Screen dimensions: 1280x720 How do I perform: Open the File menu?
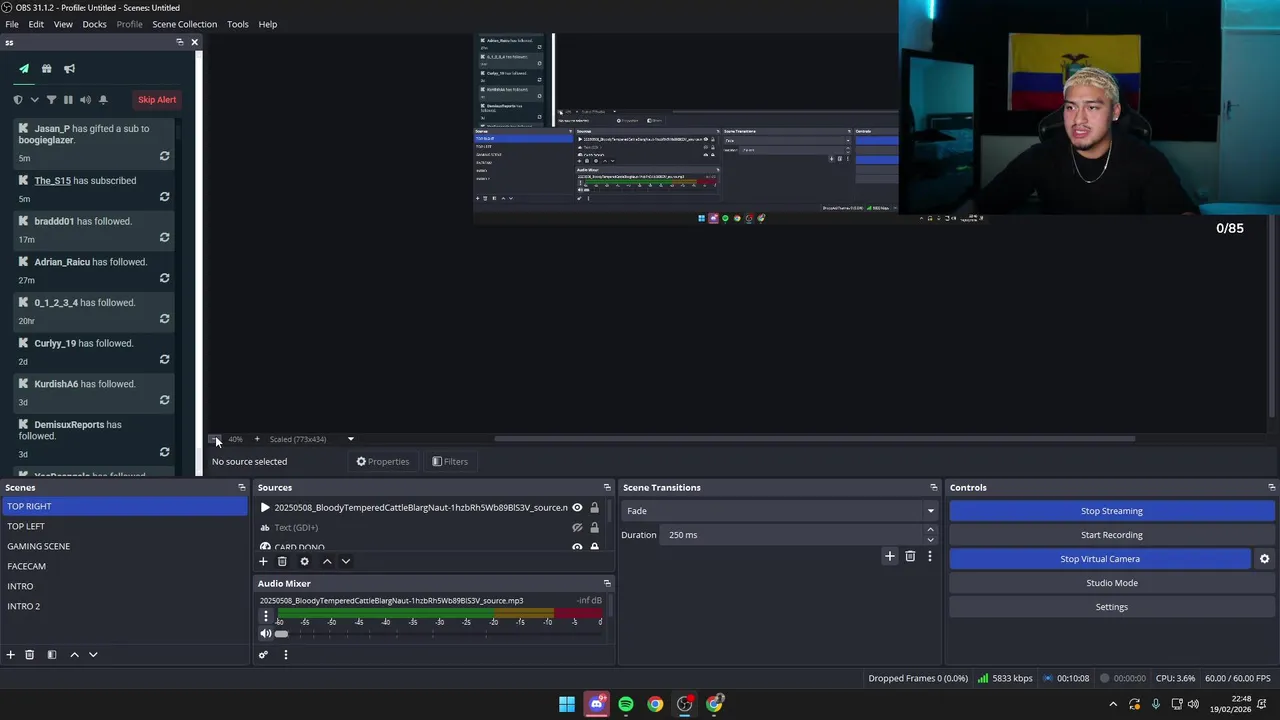pyautogui.click(x=12, y=24)
